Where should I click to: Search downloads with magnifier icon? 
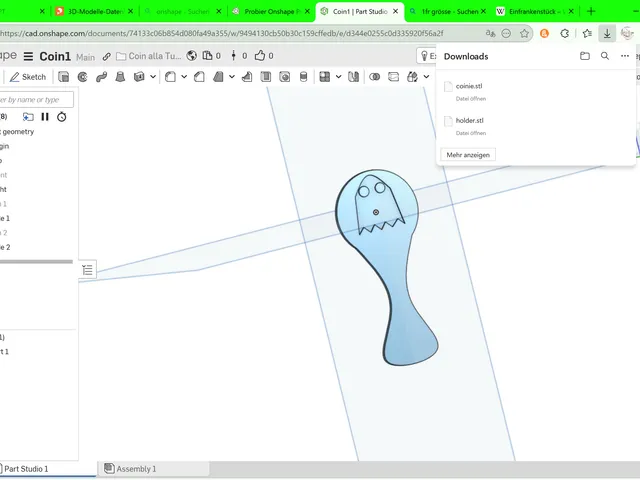pos(605,56)
